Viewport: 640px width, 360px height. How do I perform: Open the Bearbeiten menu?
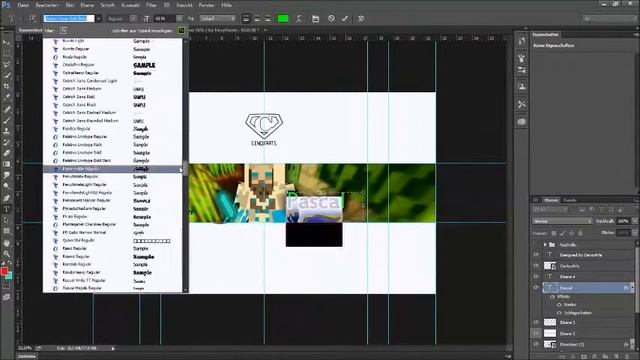47,5
